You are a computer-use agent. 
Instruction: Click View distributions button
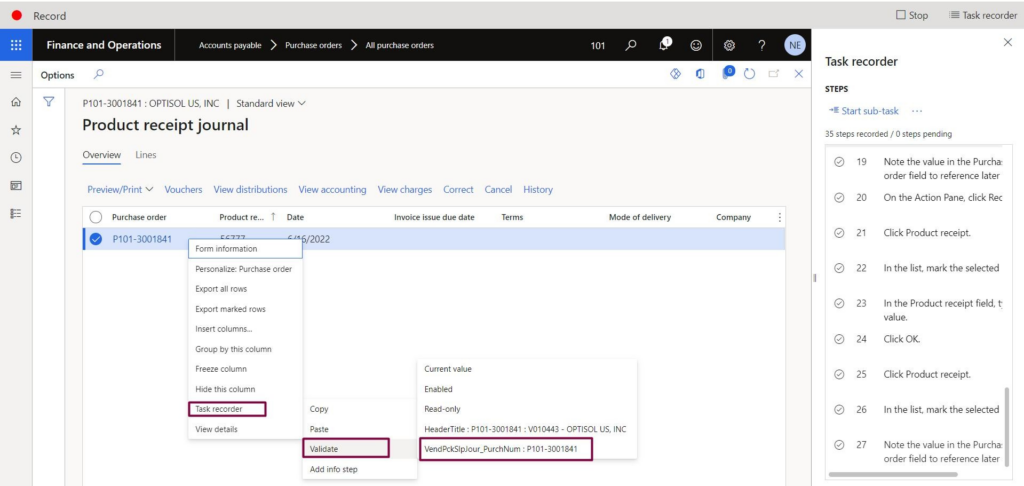(250, 189)
